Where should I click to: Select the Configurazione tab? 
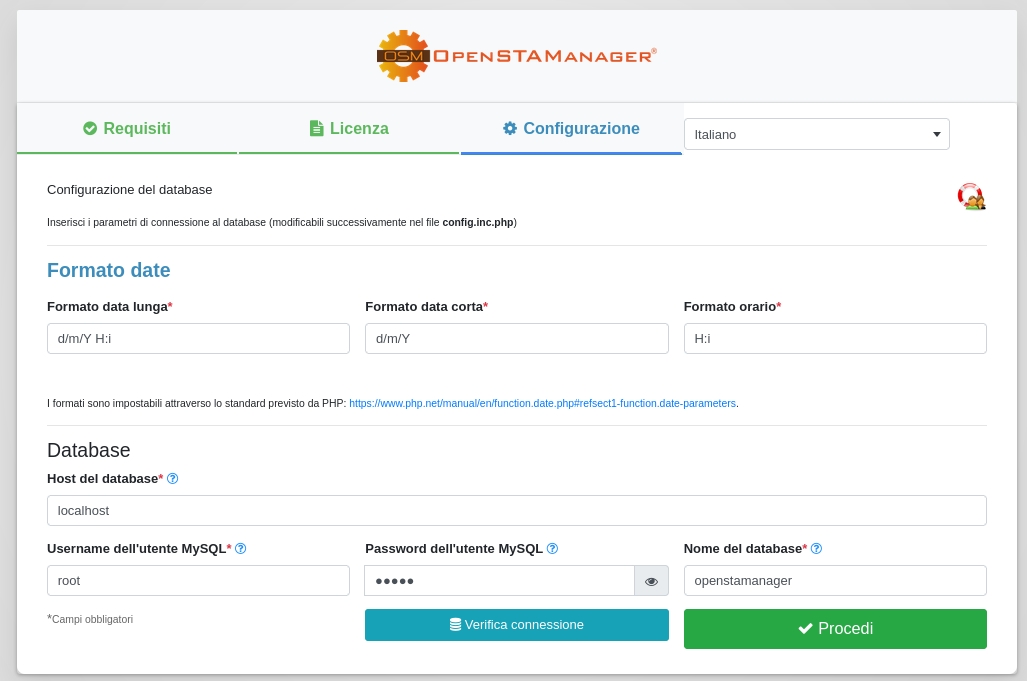coord(571,129)
